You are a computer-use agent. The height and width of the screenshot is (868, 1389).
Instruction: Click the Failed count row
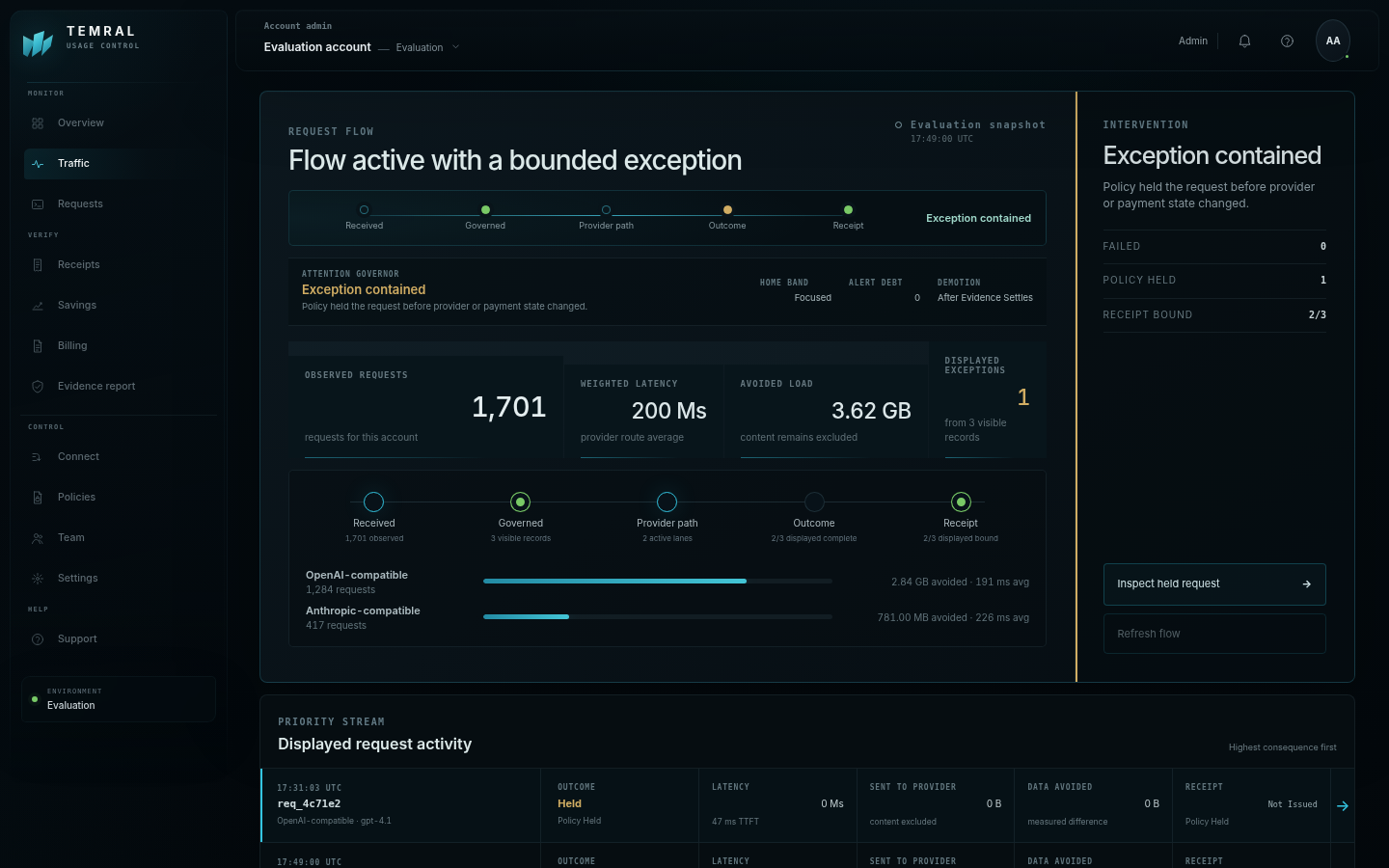tap(1214, 247)
